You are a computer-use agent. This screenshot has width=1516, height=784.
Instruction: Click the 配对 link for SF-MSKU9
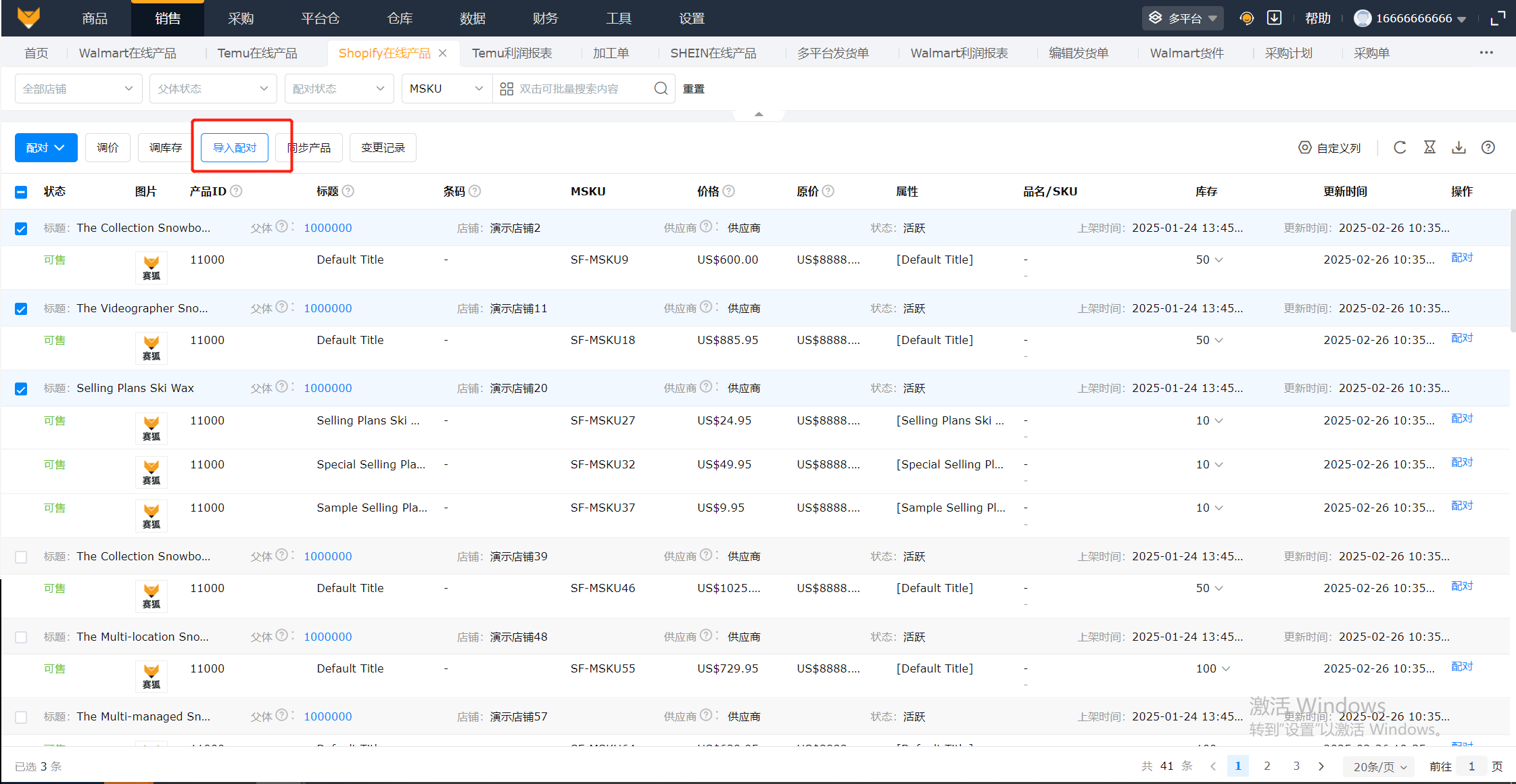coord(1461,258)
